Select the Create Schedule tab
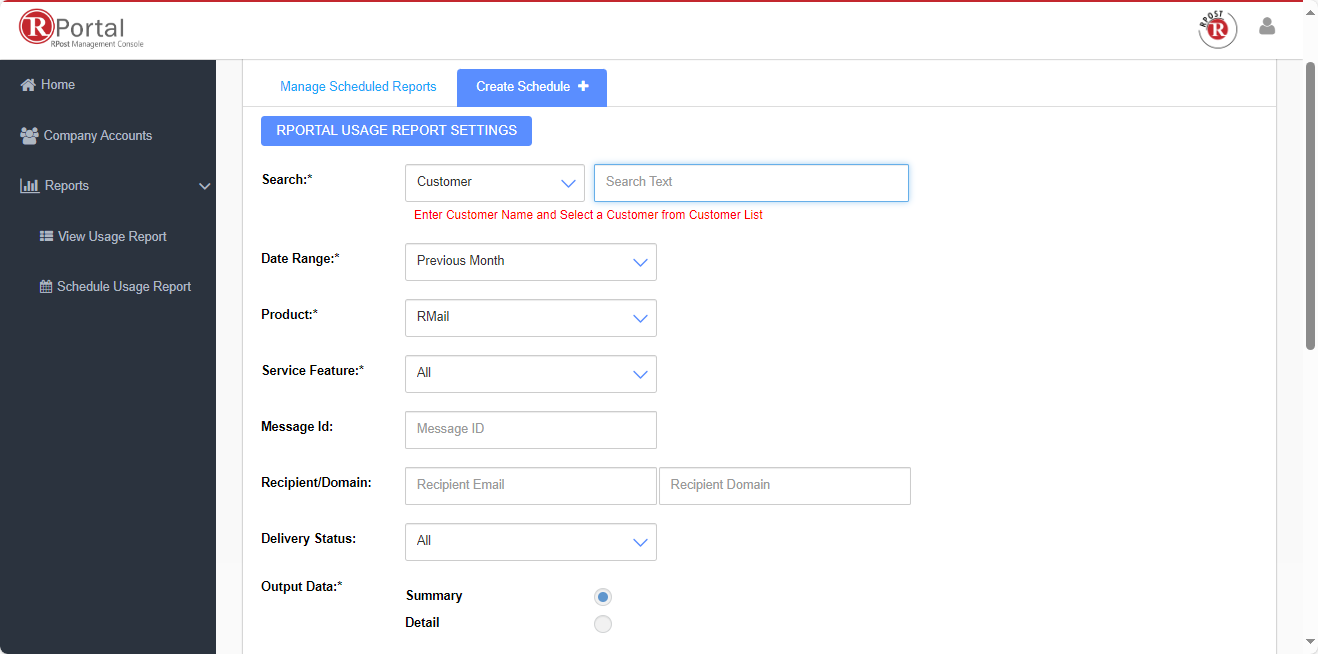1318x654 pixels. [532, 87]
